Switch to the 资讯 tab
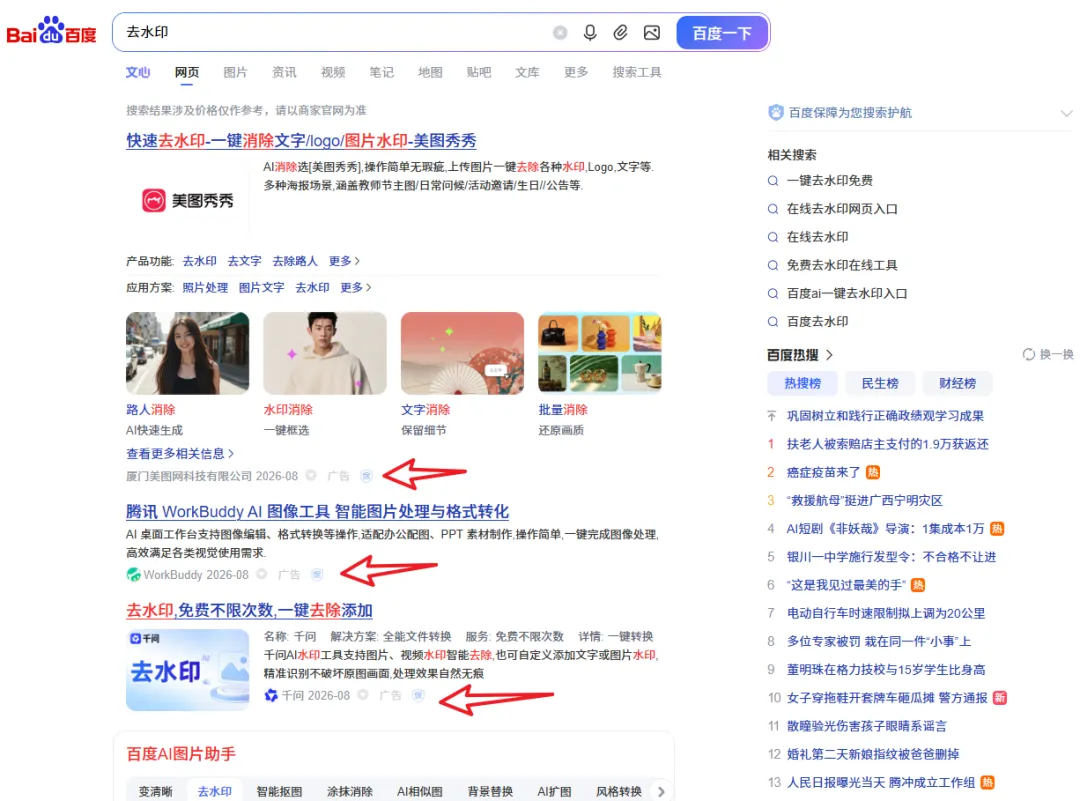The image size is (1080, 801). point(284,72)
